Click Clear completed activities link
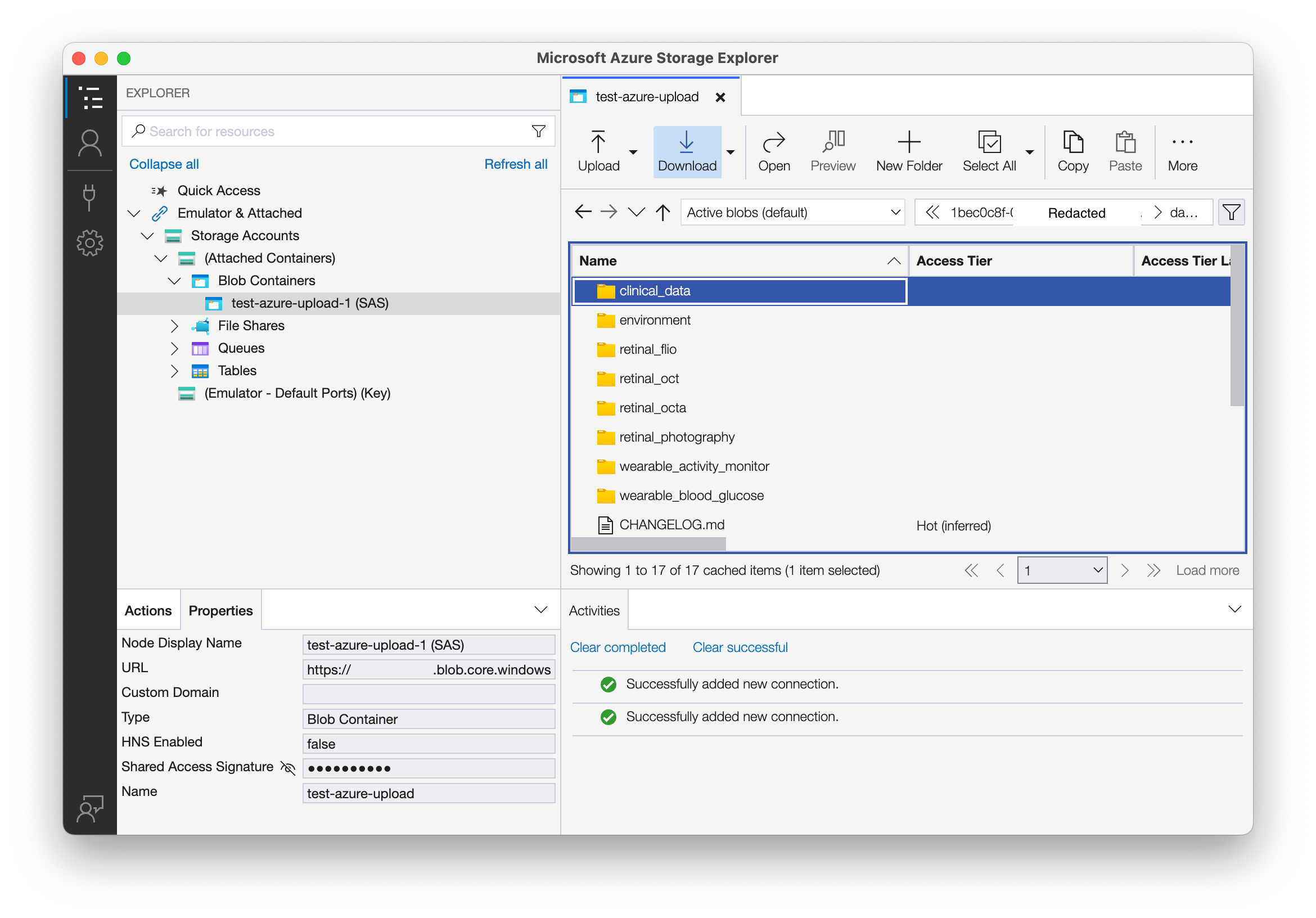This screenshot has height=918, width=1316. click(x=618, y=647)
